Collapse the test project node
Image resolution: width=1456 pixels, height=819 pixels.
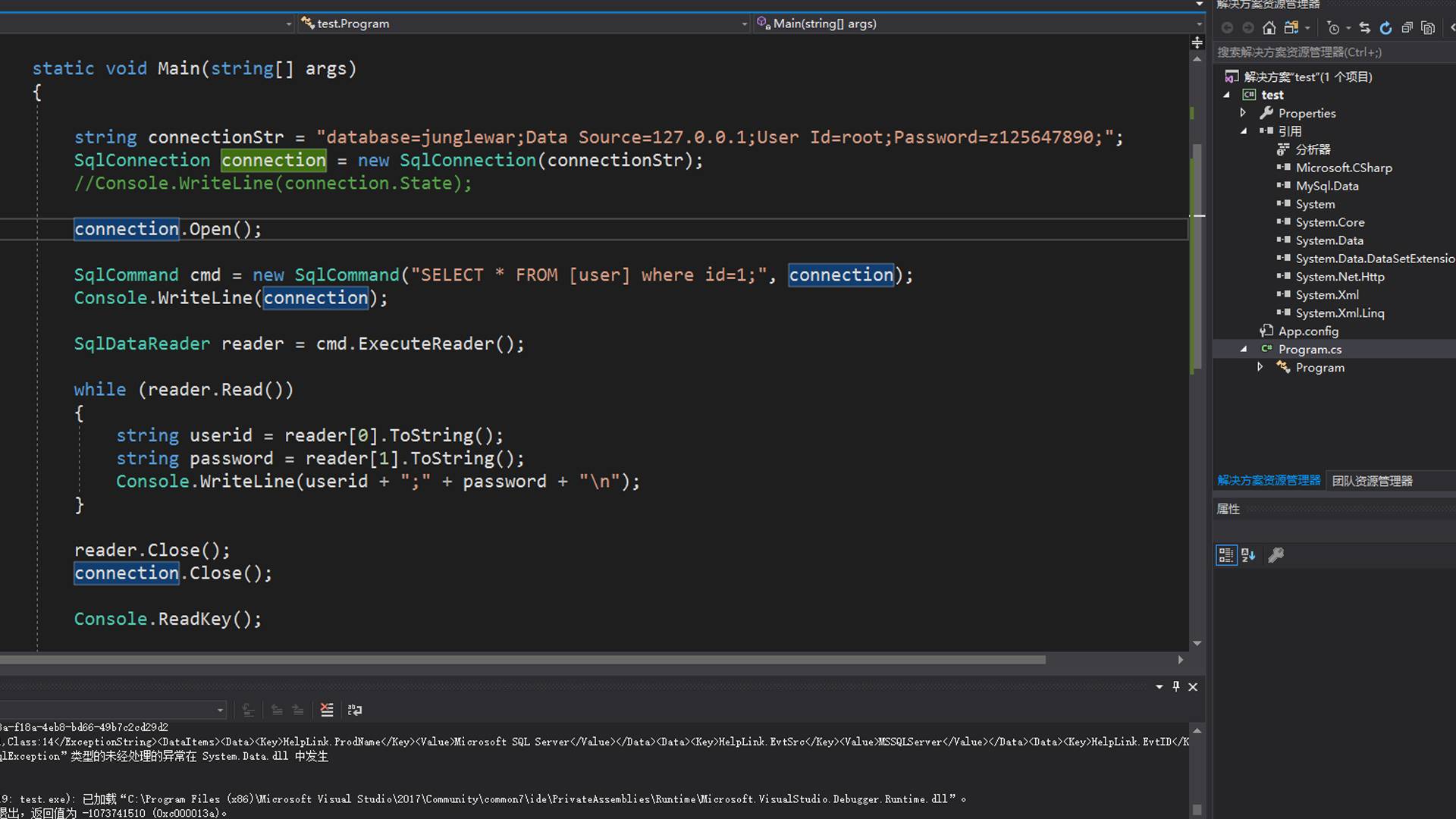click(1227, 95)
